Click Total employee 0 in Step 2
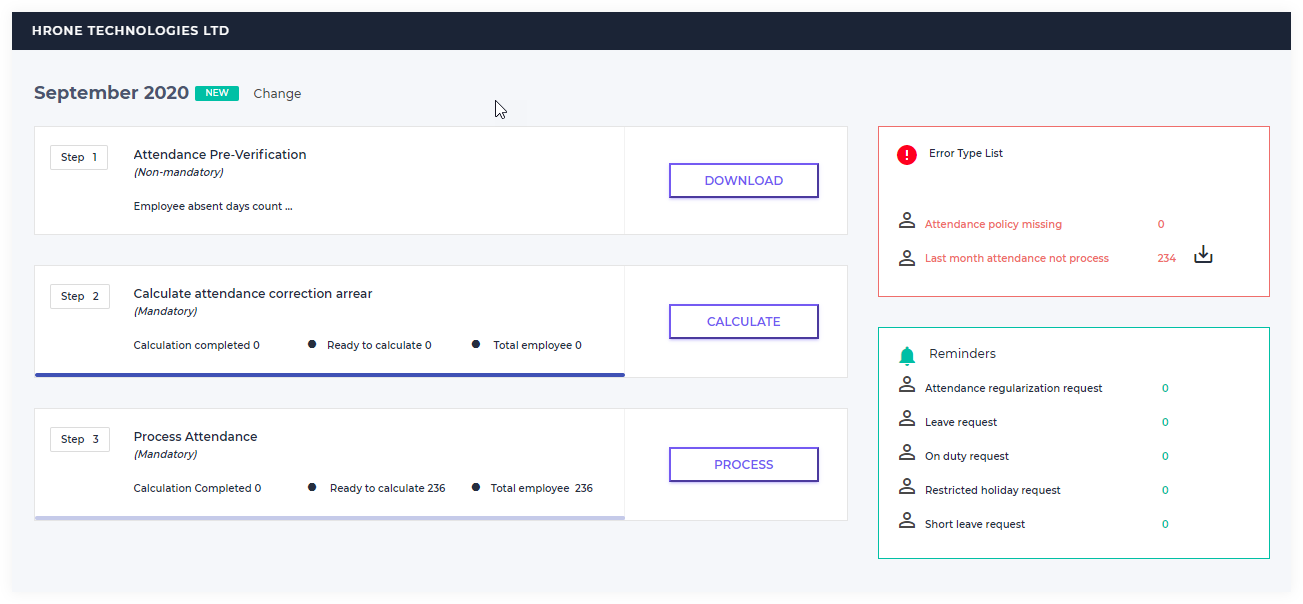 tap(537, 345)
